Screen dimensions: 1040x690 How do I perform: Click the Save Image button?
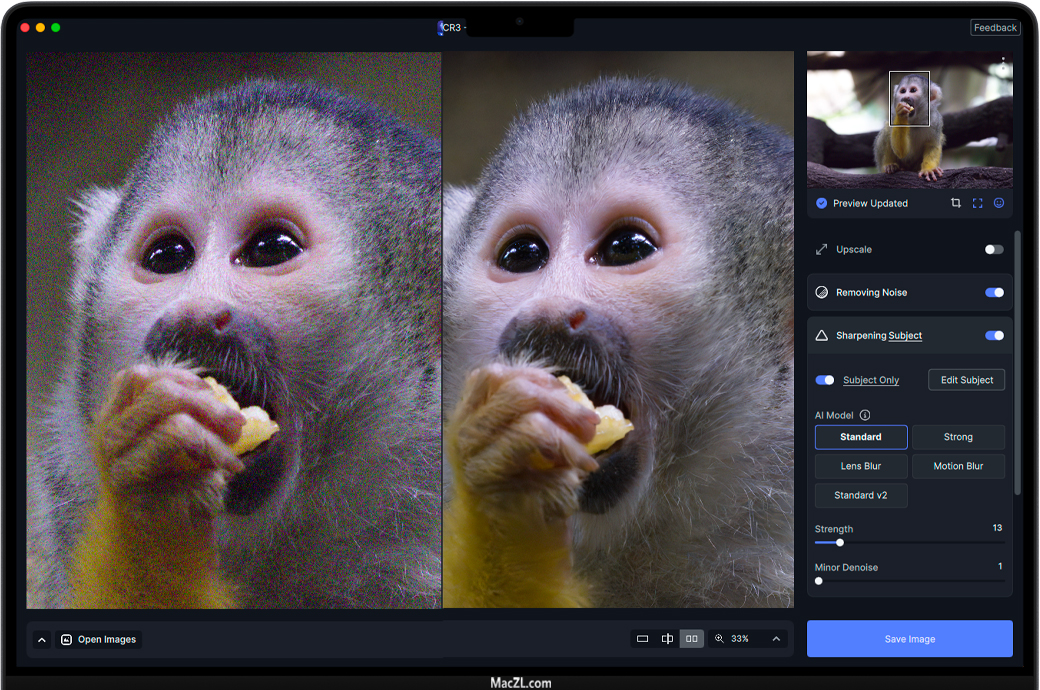click(x=909, y=639)
